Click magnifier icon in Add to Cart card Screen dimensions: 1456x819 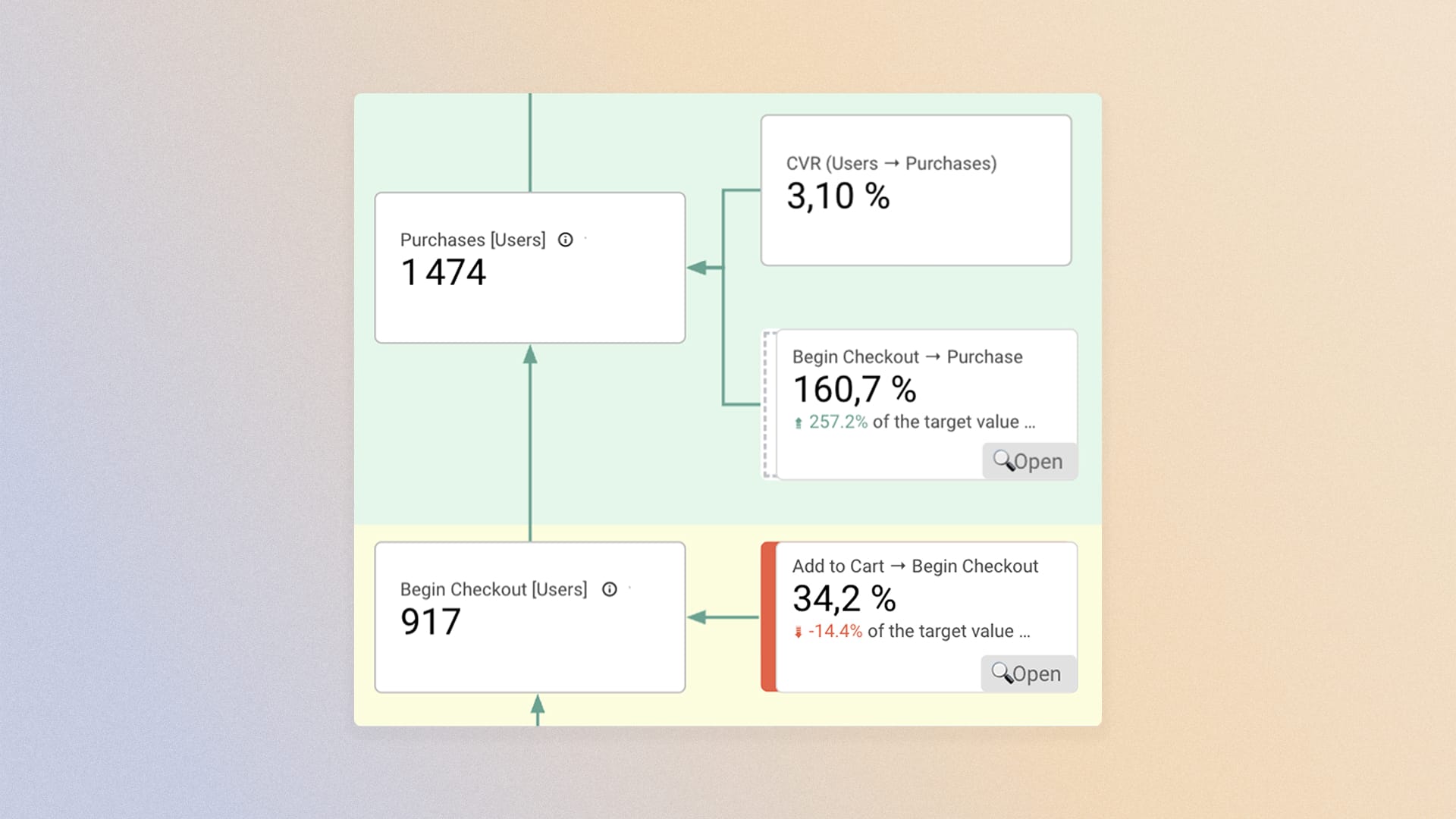pos(1002,673)
